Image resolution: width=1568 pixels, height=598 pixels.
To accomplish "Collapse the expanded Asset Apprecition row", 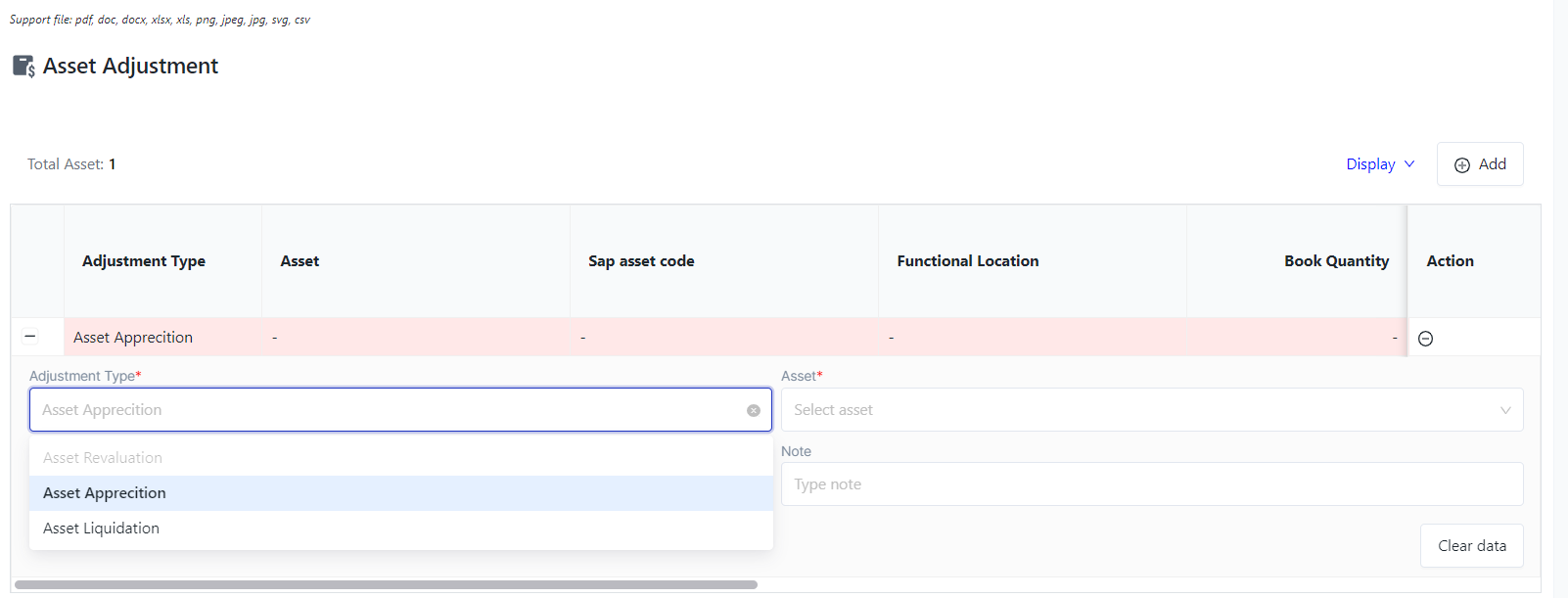I will 30,337.
